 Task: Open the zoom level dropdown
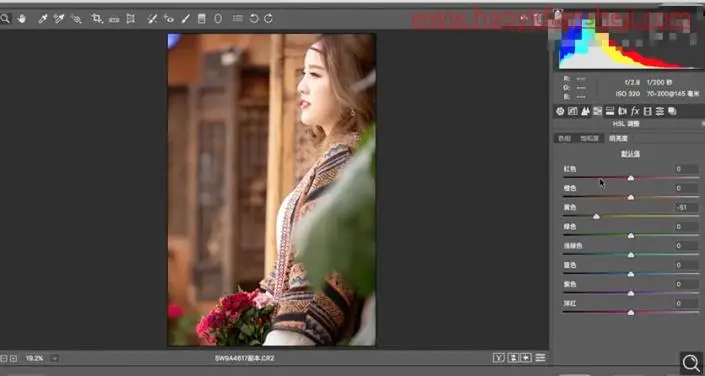click(54, 358)
